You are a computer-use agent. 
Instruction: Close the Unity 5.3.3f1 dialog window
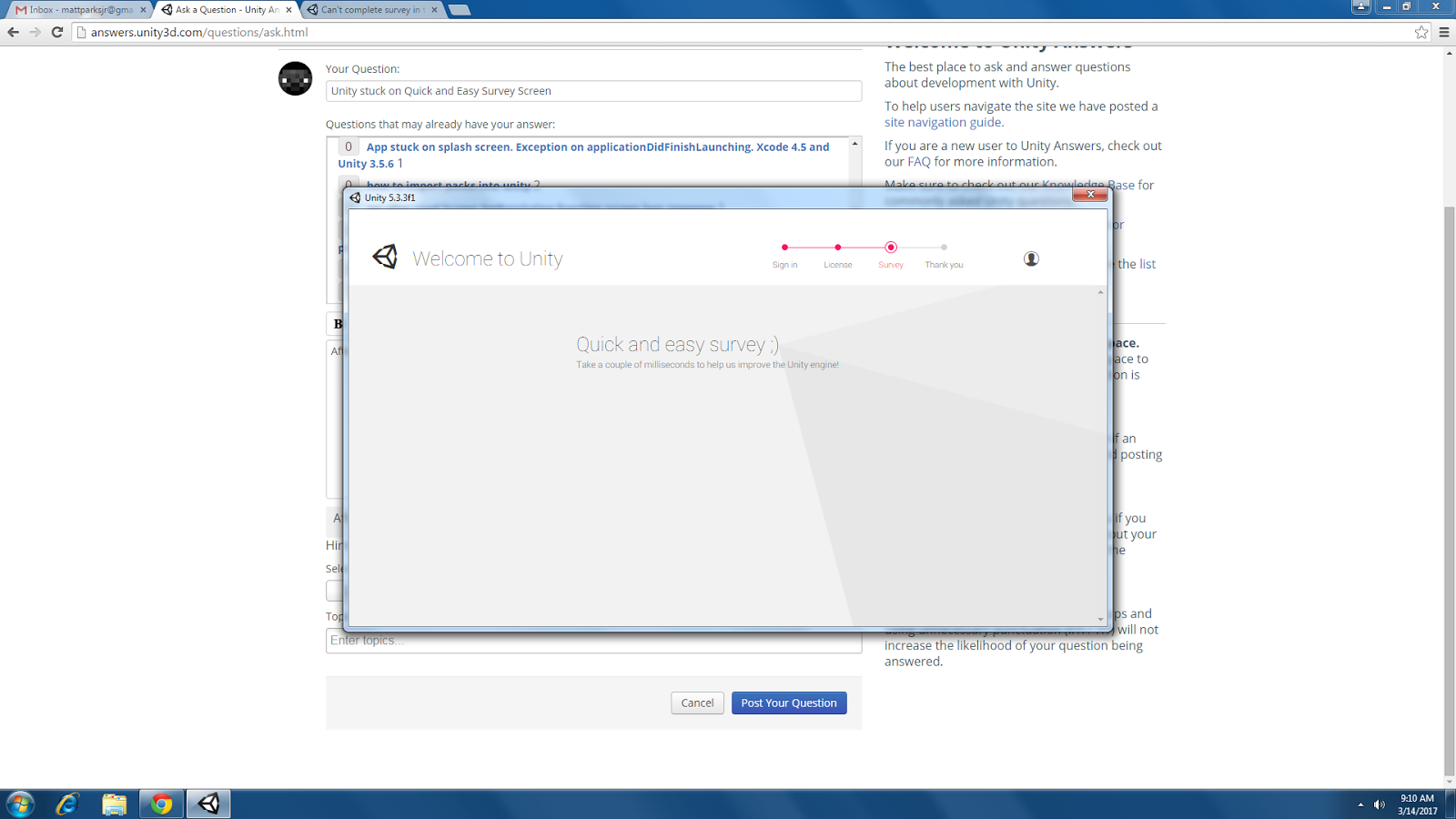(1089, 195)
